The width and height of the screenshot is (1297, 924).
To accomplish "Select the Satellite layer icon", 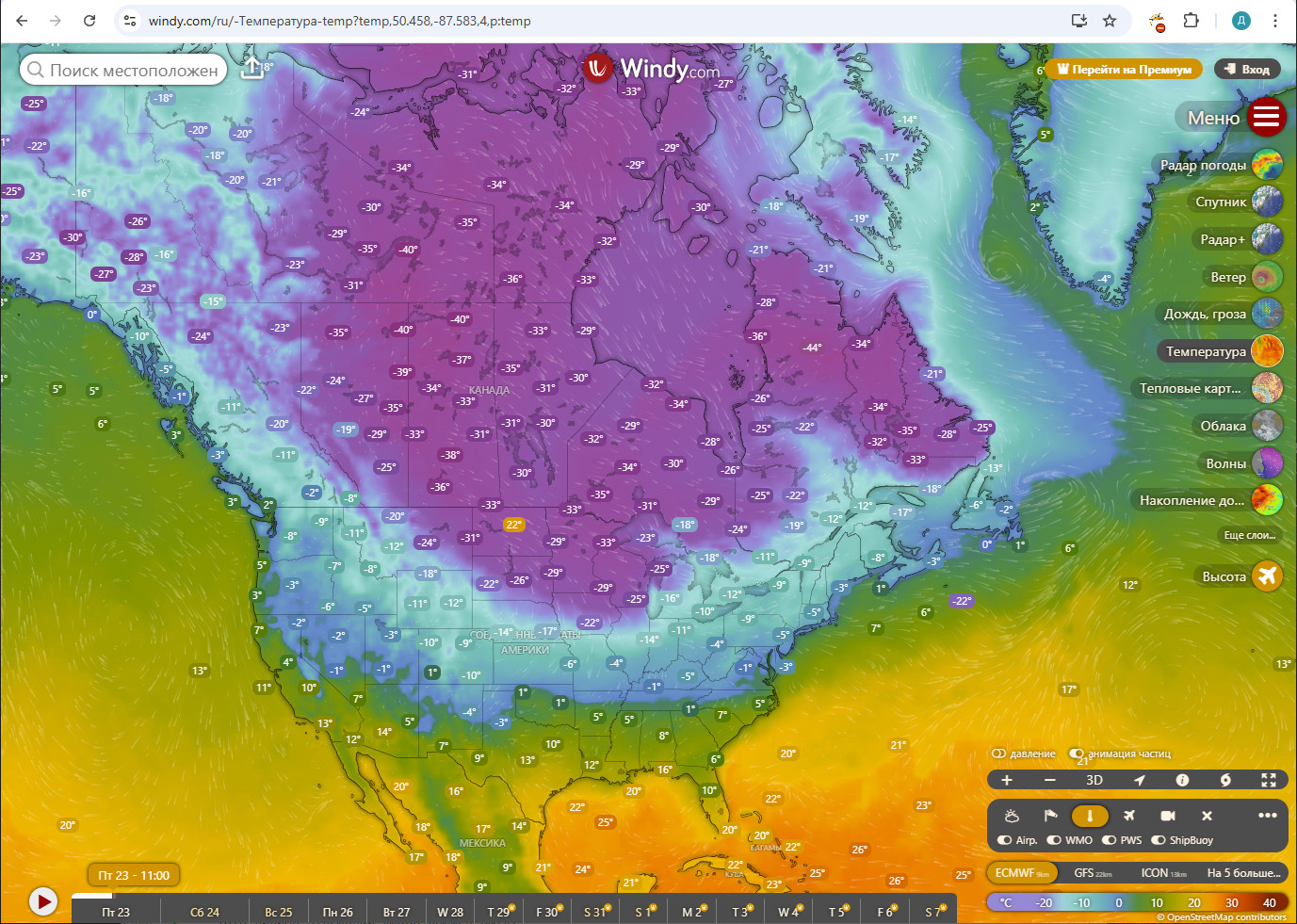I will pyautogui.click(x=1267, y=202).
